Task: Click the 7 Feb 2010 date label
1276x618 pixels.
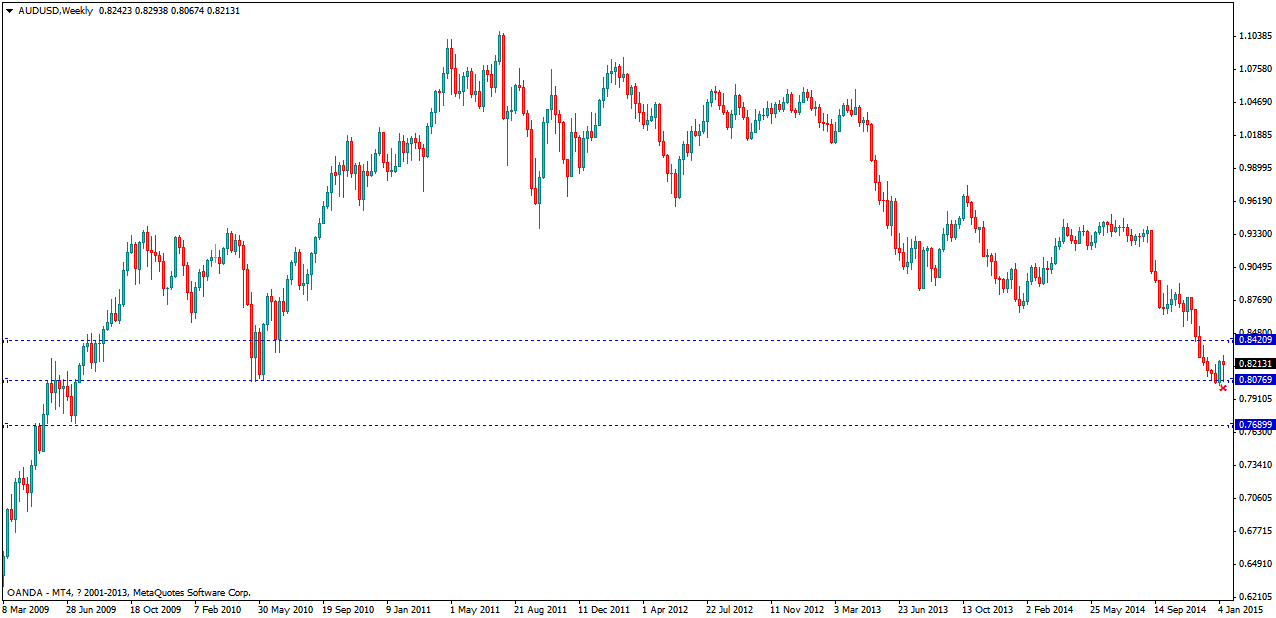Action: pos(219,609)
